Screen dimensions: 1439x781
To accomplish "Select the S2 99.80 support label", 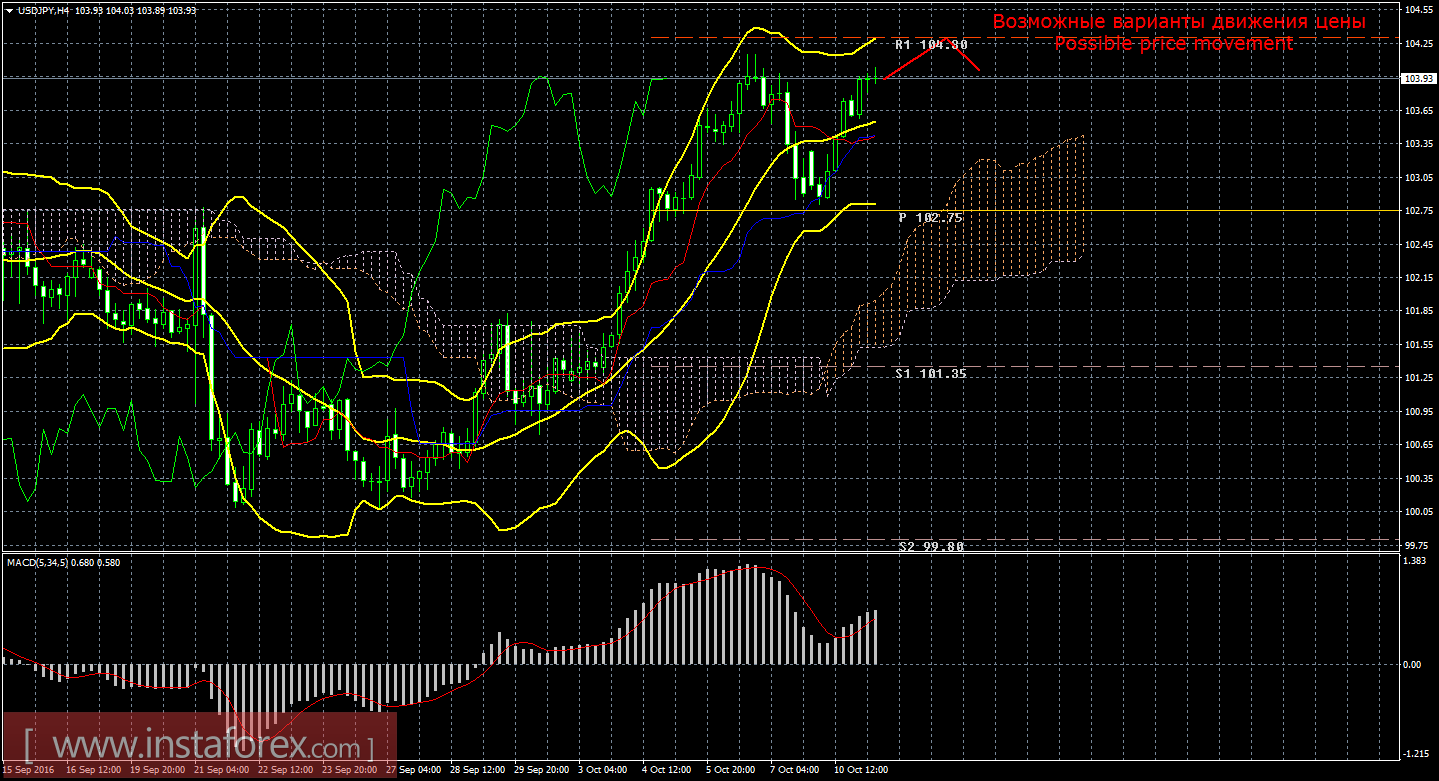I will (x=931, y=547).
